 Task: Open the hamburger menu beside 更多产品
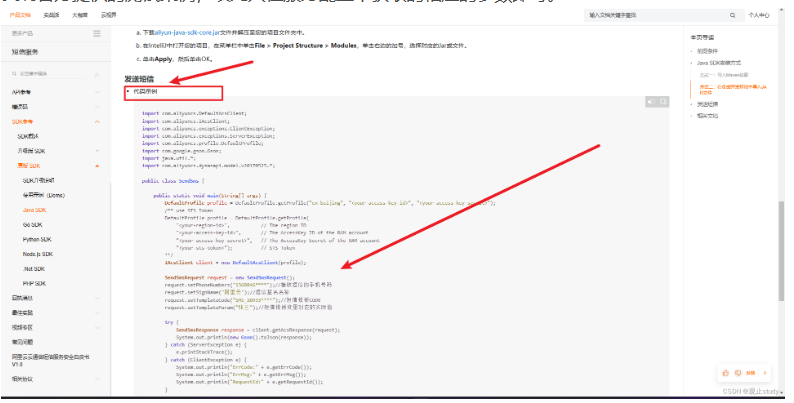pos(97,33)
